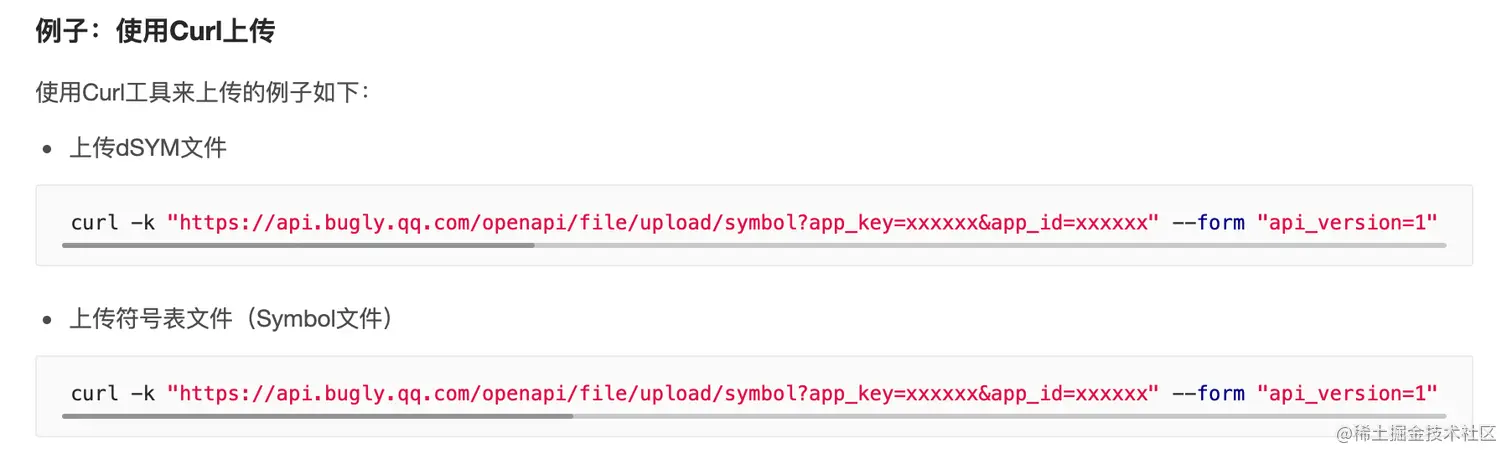Click the bugly URL string in the Symbol code block

coord(663,393)
